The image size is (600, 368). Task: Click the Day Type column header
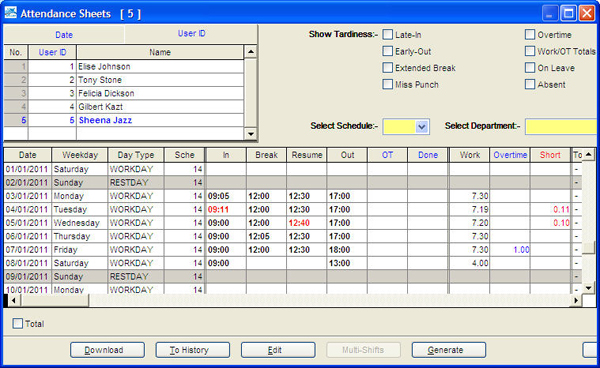pos(136,155)
